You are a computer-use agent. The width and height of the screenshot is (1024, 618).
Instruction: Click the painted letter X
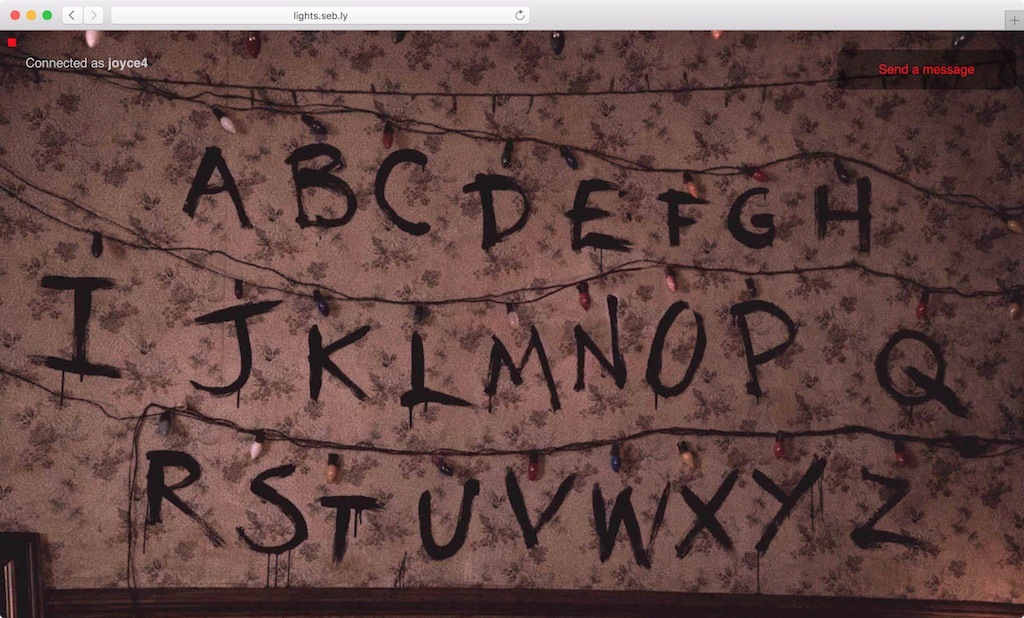[x=707, y=514]
